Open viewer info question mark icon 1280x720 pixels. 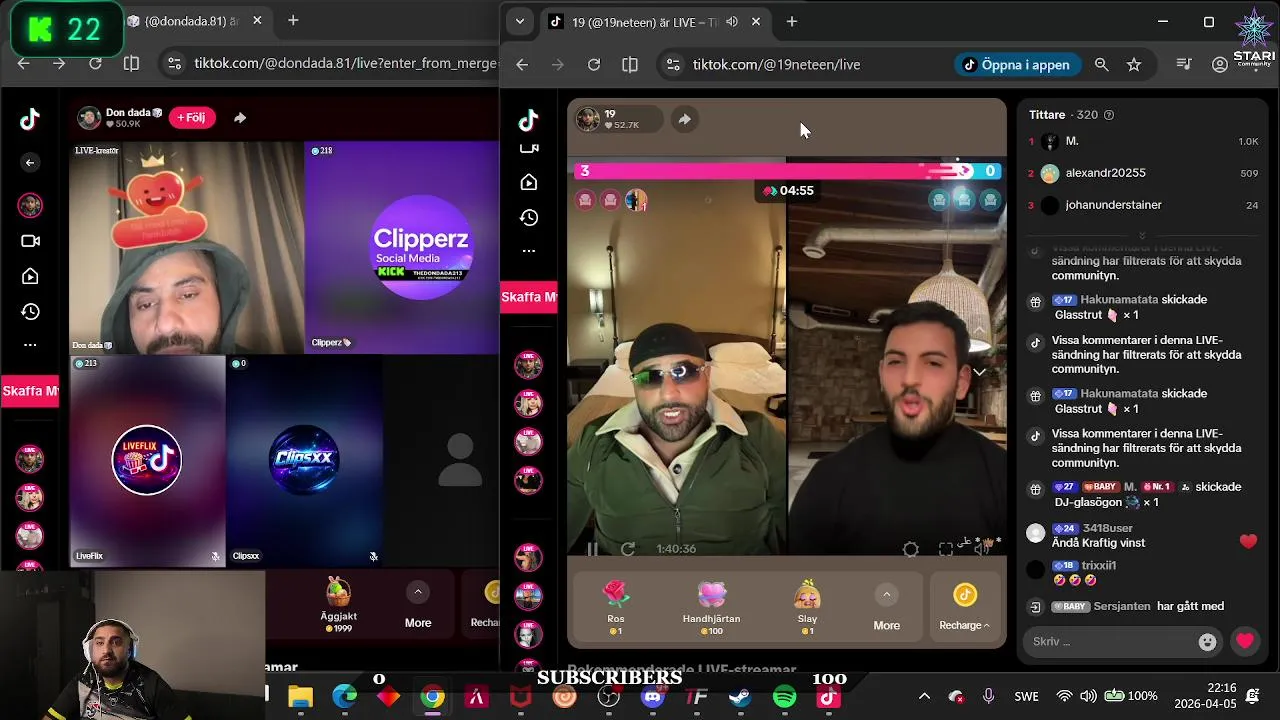point(1108,115)
